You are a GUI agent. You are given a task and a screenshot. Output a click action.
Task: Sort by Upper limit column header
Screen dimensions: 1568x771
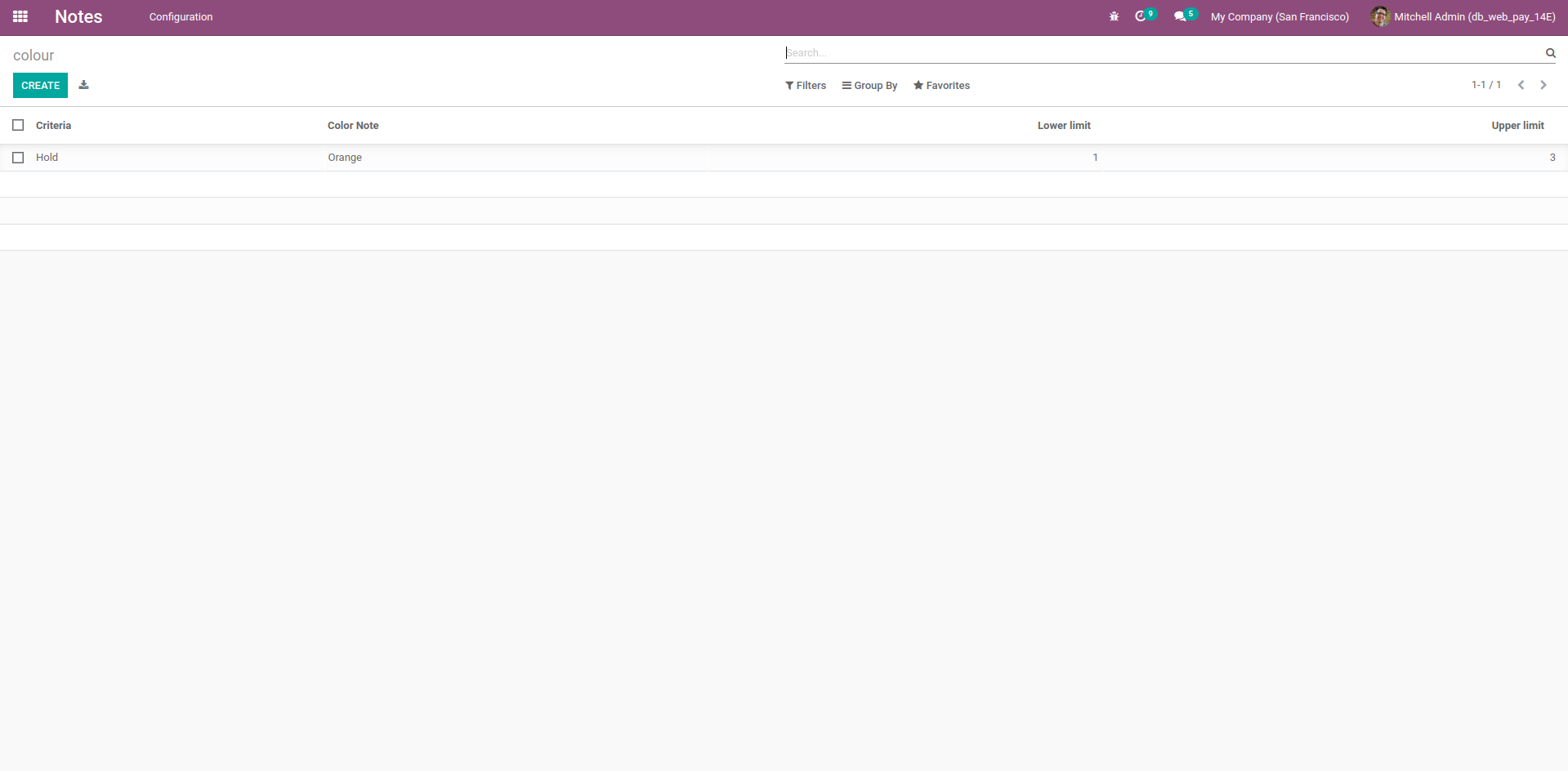click(x=1517, y=125)
